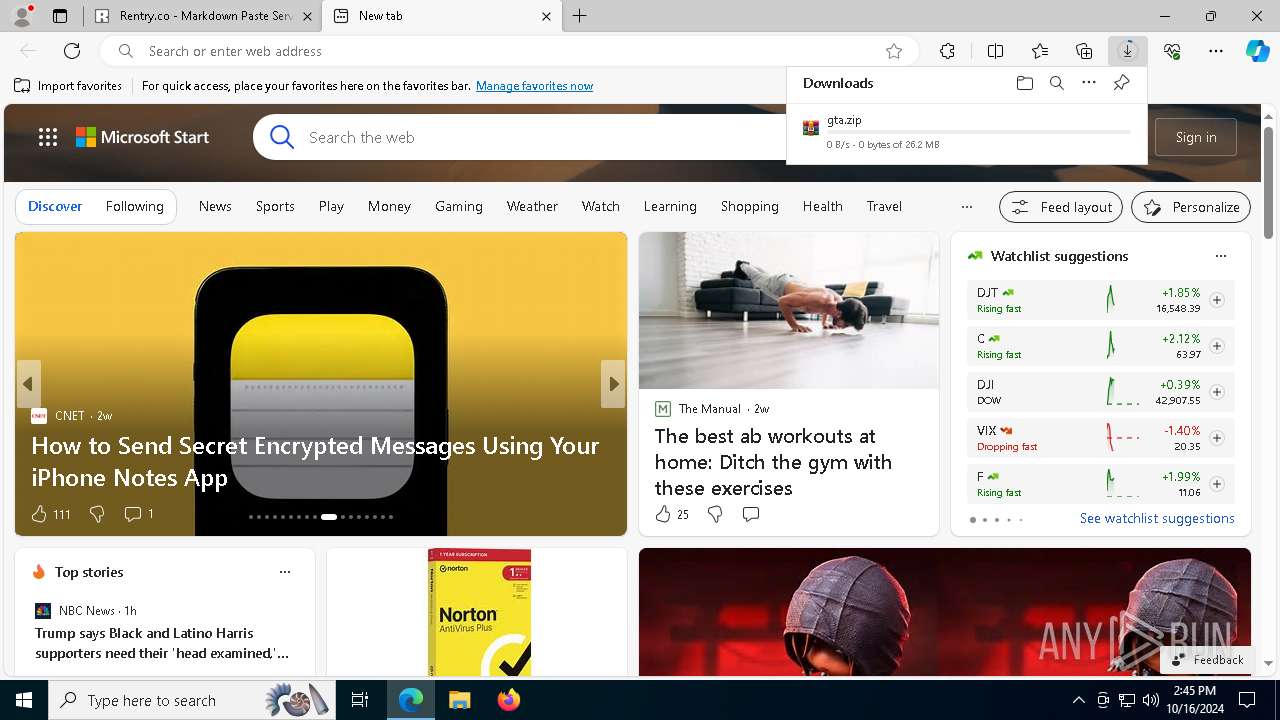The image size is (1280, 720).
Task: Open the tab actions menu icon
Action: (60, 16)
